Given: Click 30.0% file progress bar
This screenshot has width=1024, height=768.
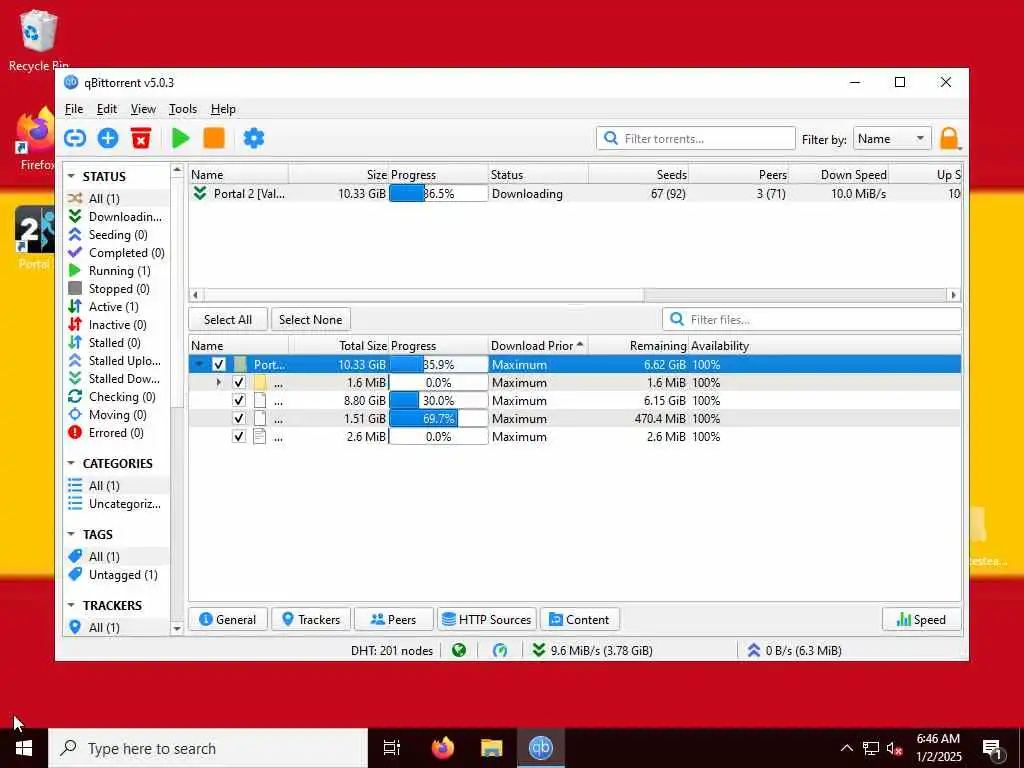Looking at the screenshot, I should pyautogui.click(x=438, y=400).
